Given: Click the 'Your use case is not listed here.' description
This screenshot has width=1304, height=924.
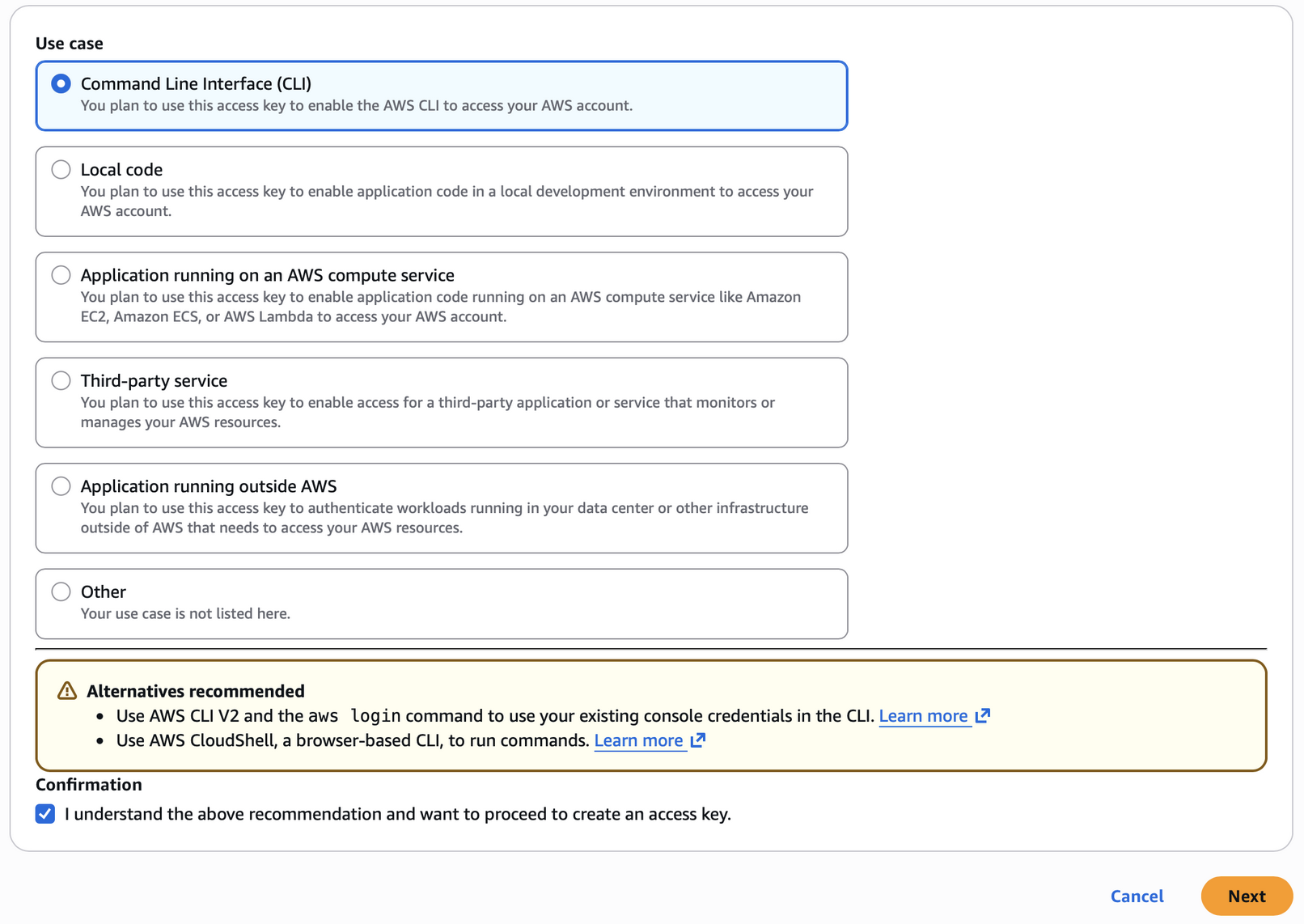Looking at the screenshot, I should tap(185, 613).
